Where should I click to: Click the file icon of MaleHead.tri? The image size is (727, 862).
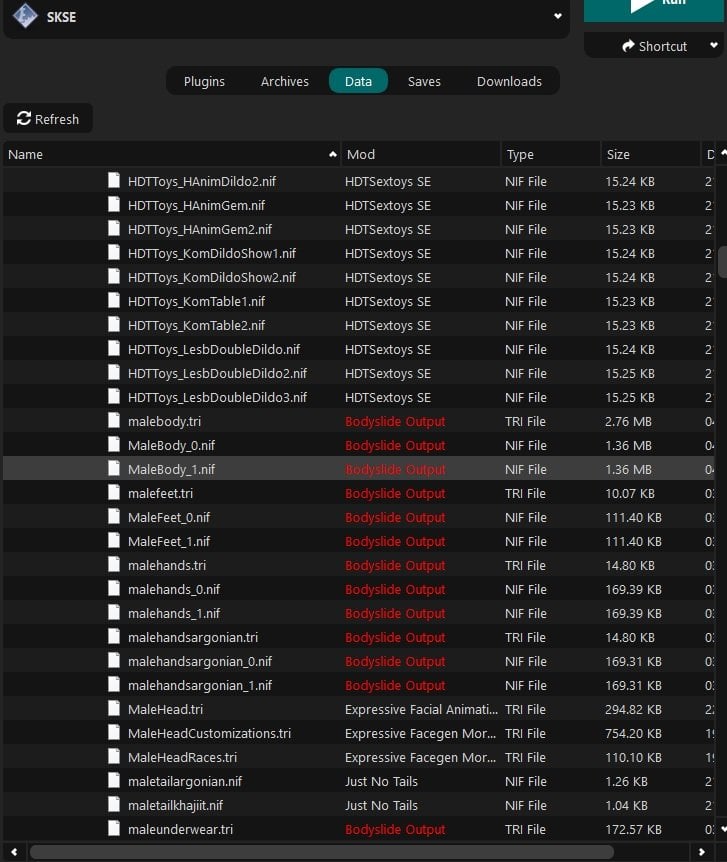coord(114,709)
